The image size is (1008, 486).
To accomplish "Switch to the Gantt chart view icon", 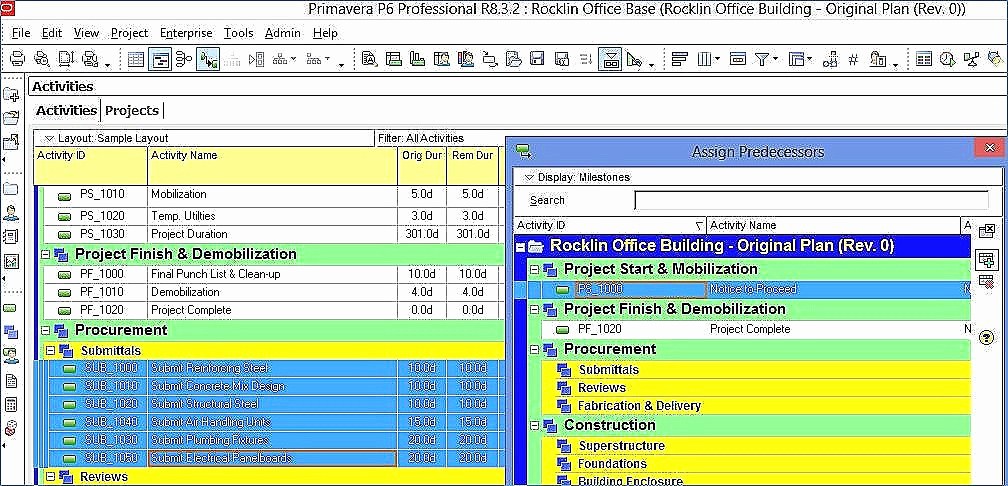I will 159,59.
